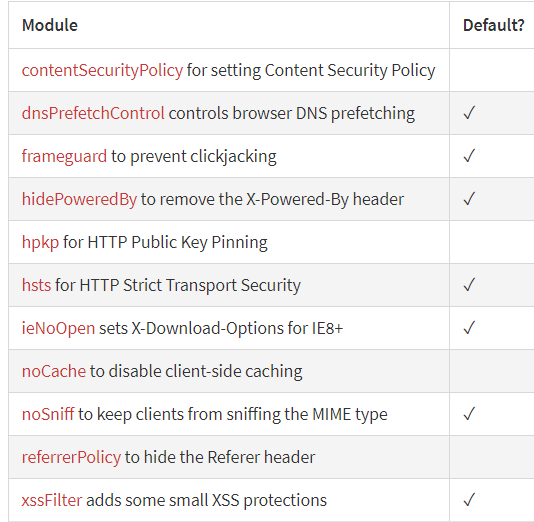Follow the frameguard link

point(64,157)
